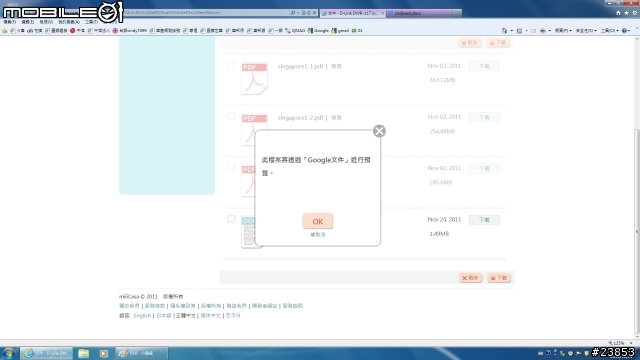
Task: Select the DOC file icon from Nov 24
Action: [x=248, y=232]
